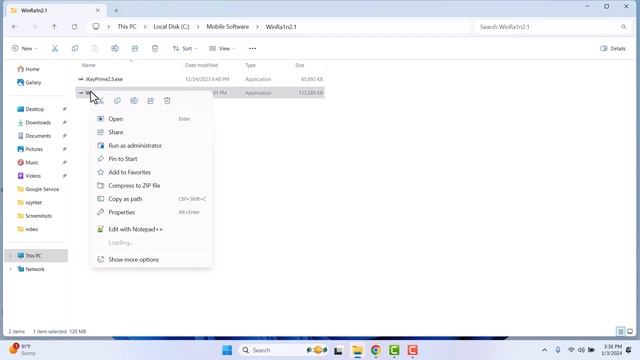The height and width of the screenshot is (360, 640).
Task: Expand the chevron after Mobile Software in the address bar
Action: pyautogui.click(x=257, y=27)
